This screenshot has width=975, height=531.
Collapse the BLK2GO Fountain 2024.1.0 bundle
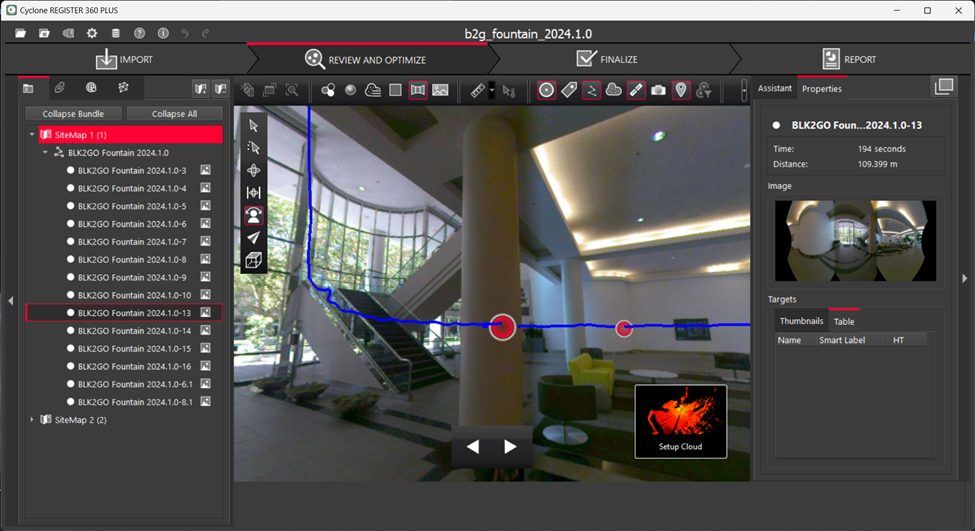(45, 153)
